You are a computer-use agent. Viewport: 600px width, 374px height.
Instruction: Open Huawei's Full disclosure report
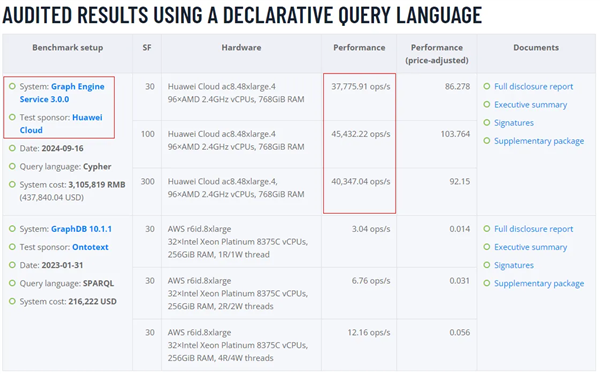tap(533, 87)
